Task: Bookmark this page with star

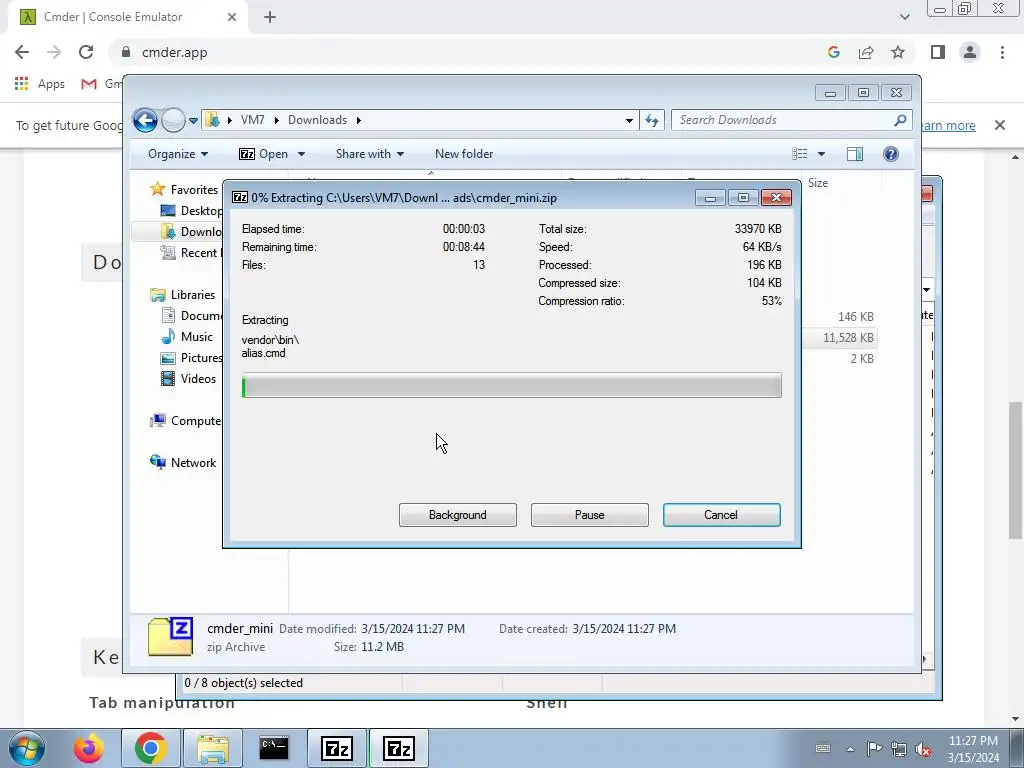Action: (x=898, y=52)
